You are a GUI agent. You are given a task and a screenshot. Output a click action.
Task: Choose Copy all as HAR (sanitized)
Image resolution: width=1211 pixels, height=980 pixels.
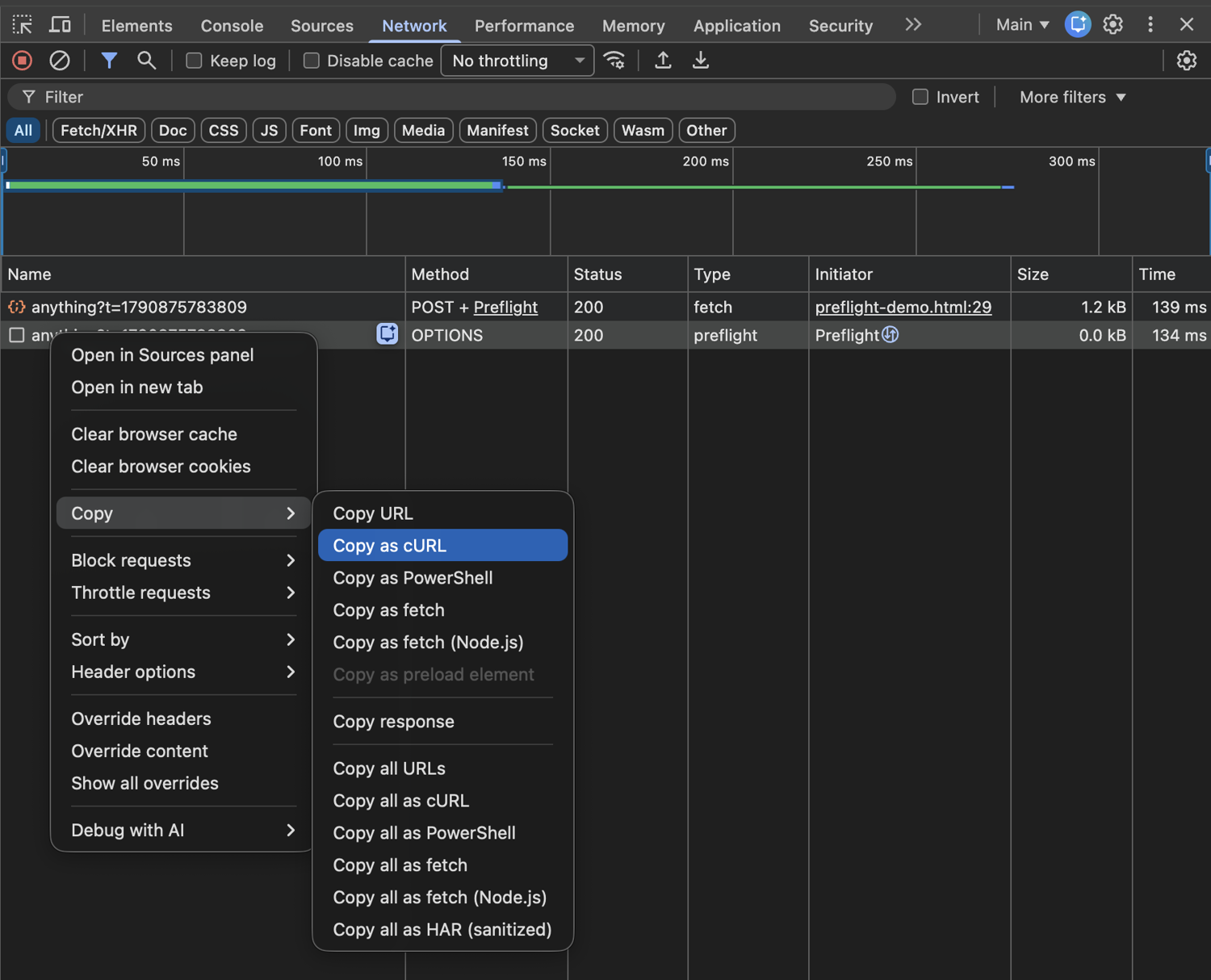(x=443, y=930)
